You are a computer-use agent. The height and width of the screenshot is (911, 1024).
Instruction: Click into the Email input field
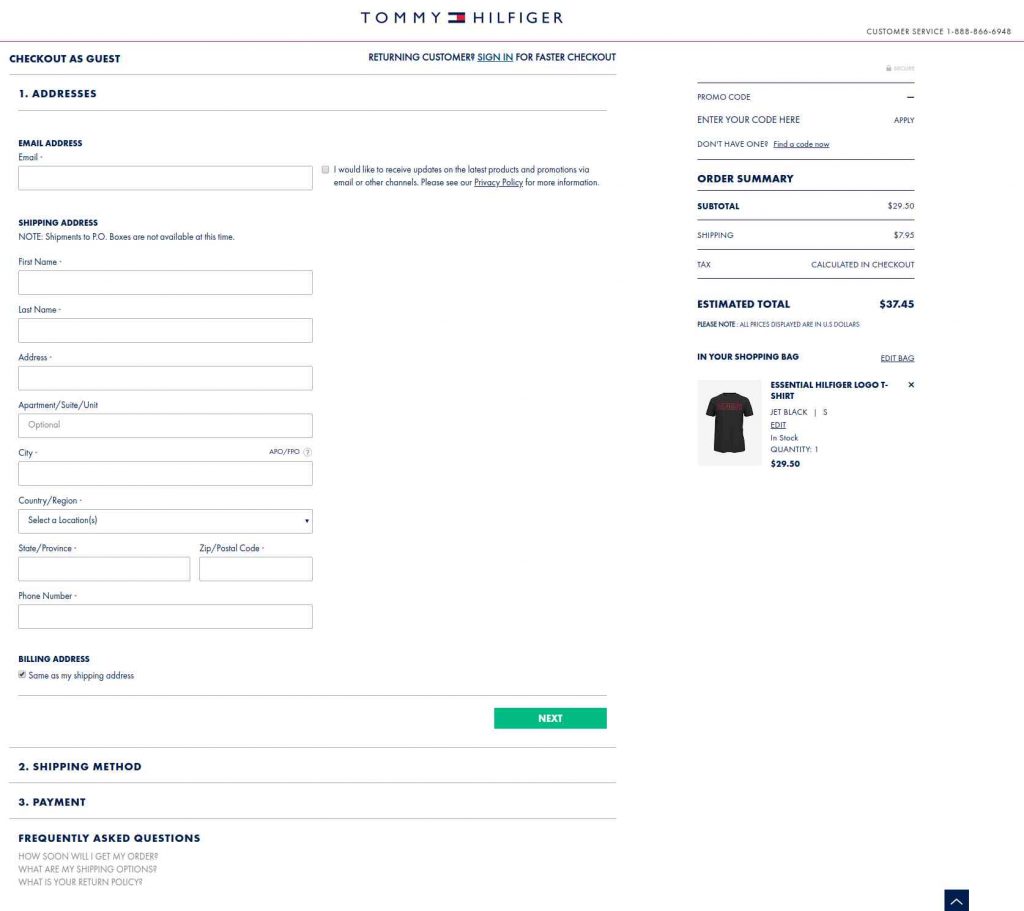[165, 178]
